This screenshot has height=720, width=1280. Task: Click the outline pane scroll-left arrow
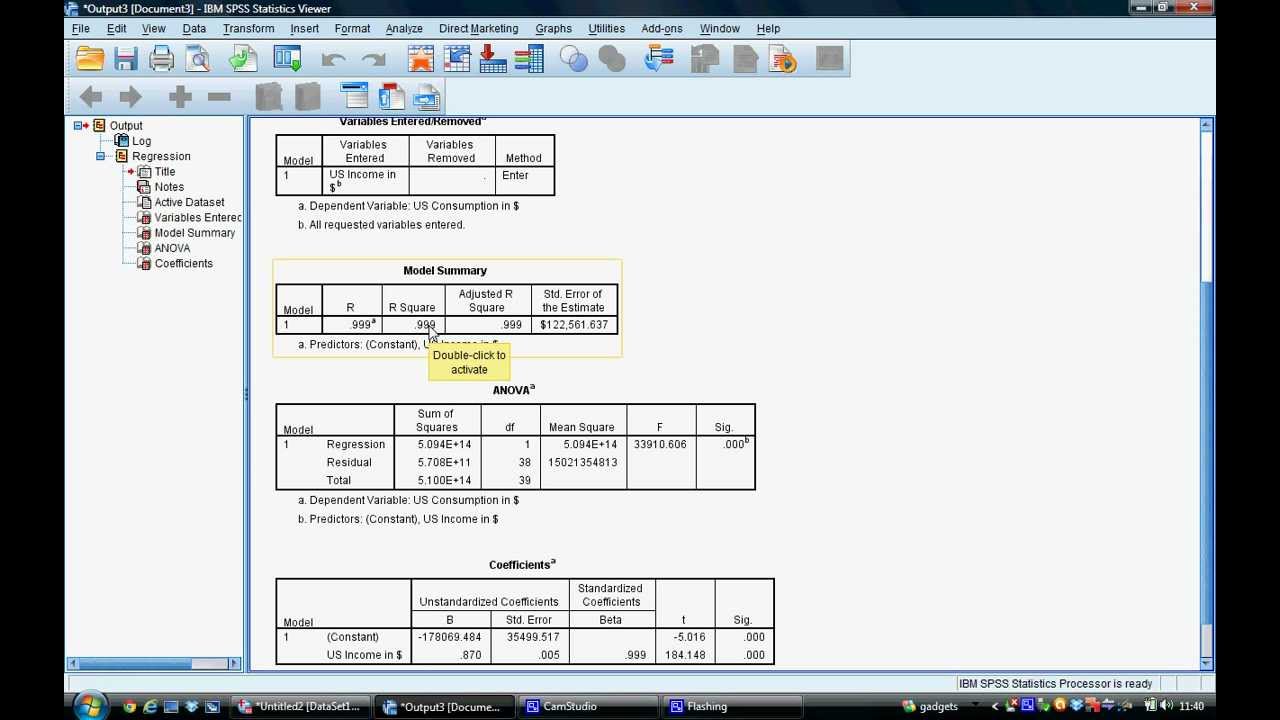pyautogui.click(x=73, y=663)
